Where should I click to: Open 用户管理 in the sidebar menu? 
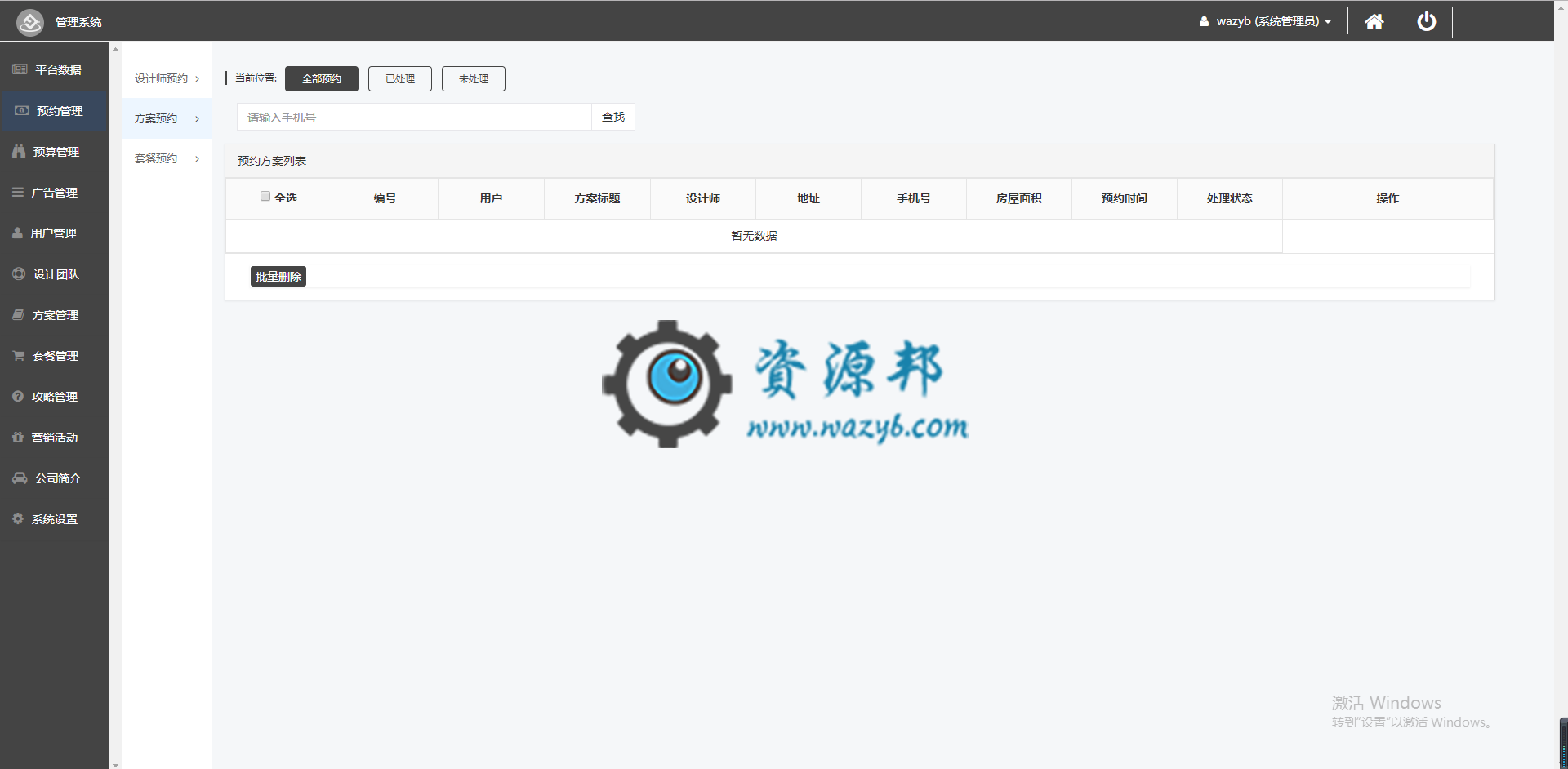click(x=54, y=233)
